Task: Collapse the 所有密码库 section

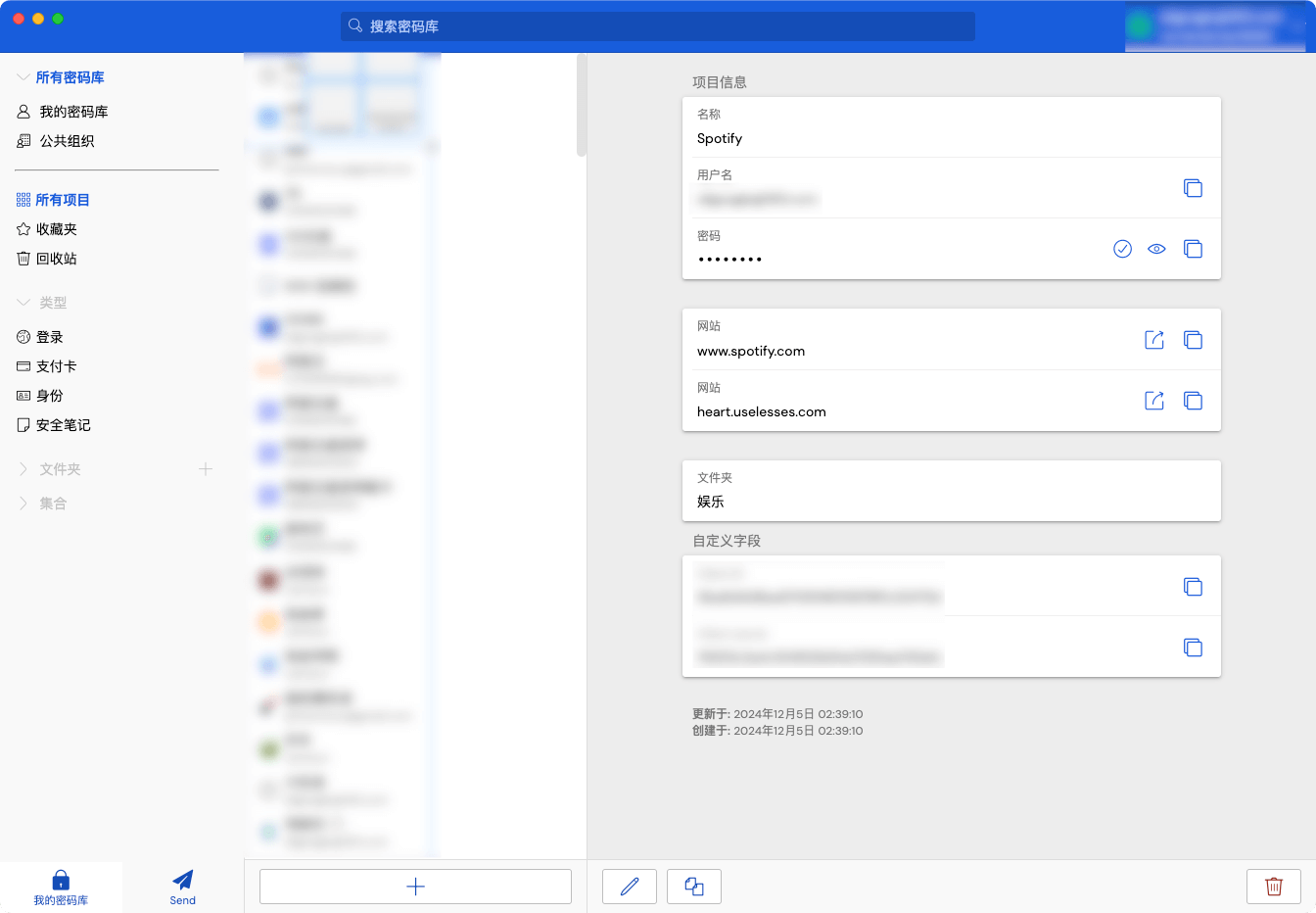Action: tap(23, 77)
